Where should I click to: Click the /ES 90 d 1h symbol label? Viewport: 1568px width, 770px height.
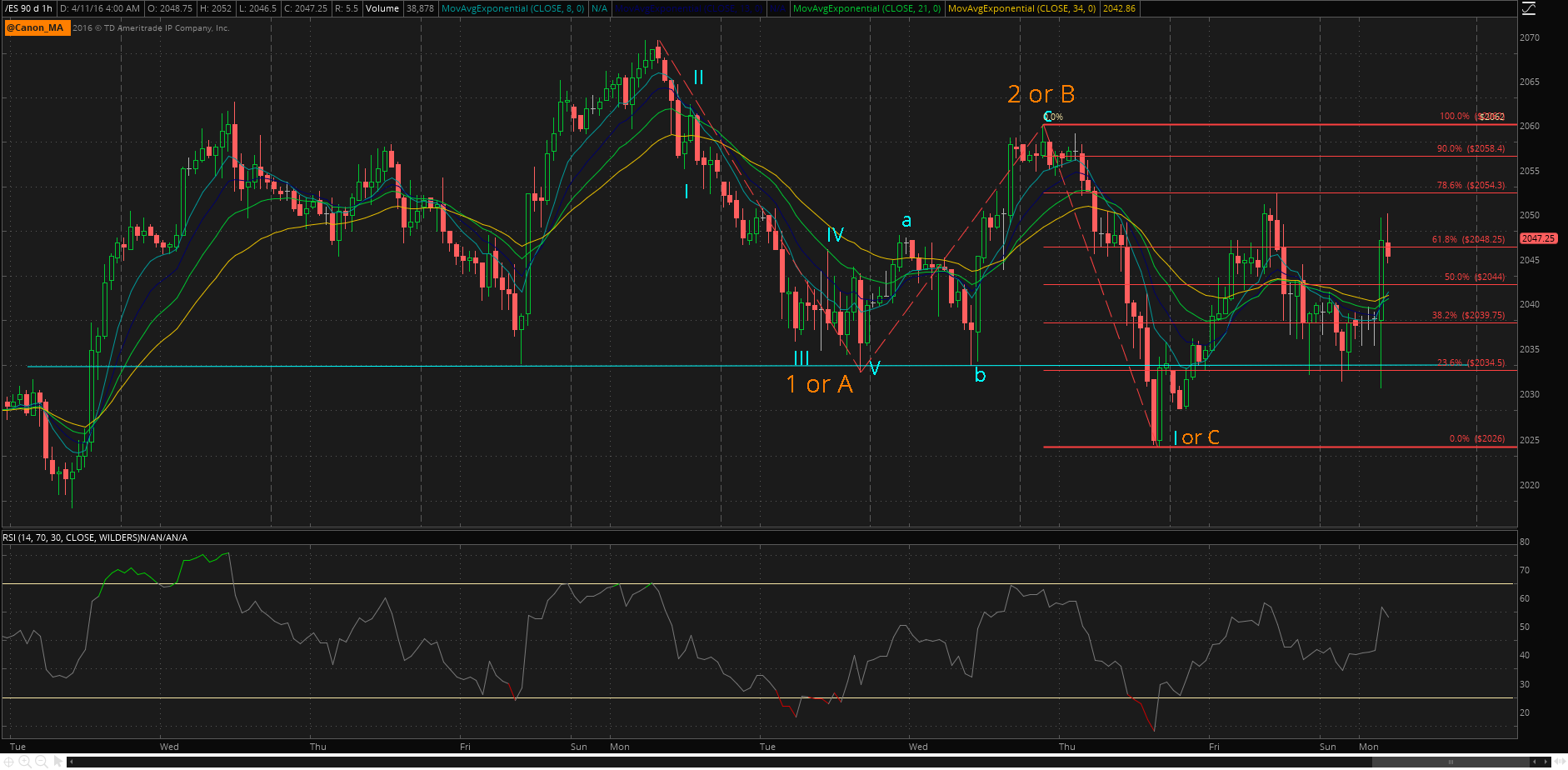tap(29, 8)
